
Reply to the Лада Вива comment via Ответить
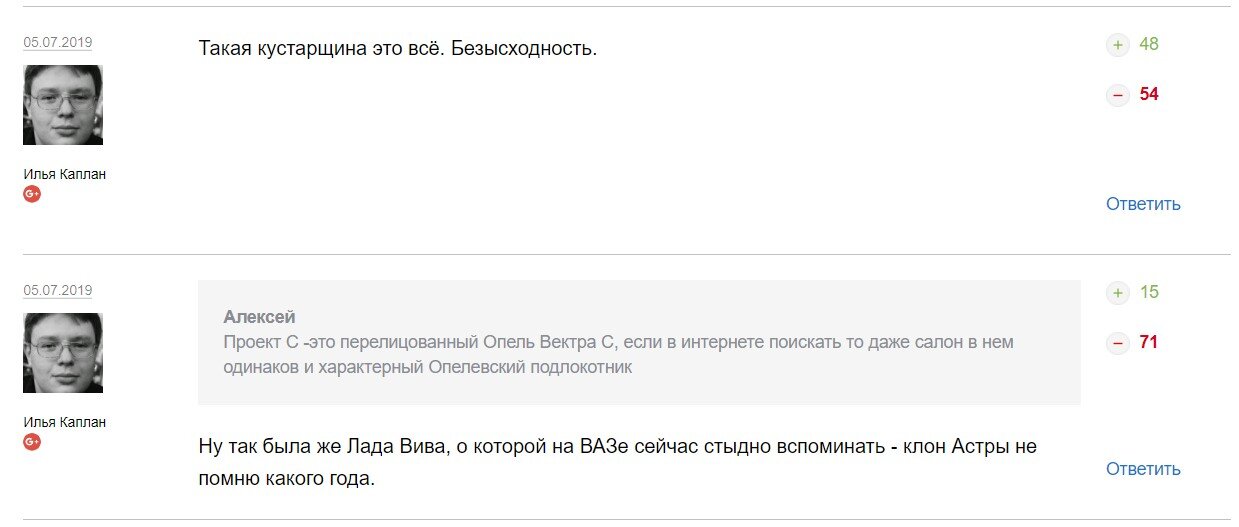1143,469
